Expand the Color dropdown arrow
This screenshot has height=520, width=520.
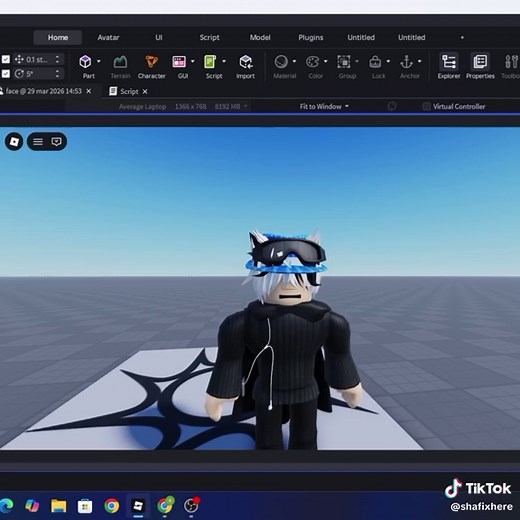(x=326, y=61)
